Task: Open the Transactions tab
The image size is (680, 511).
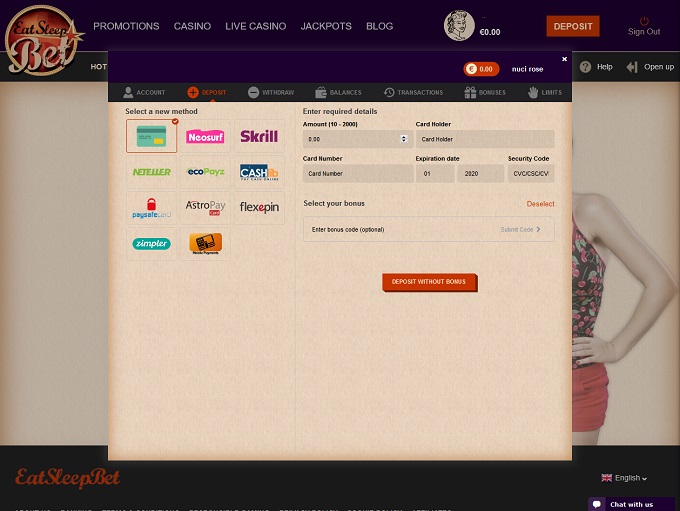Action: 413,92
